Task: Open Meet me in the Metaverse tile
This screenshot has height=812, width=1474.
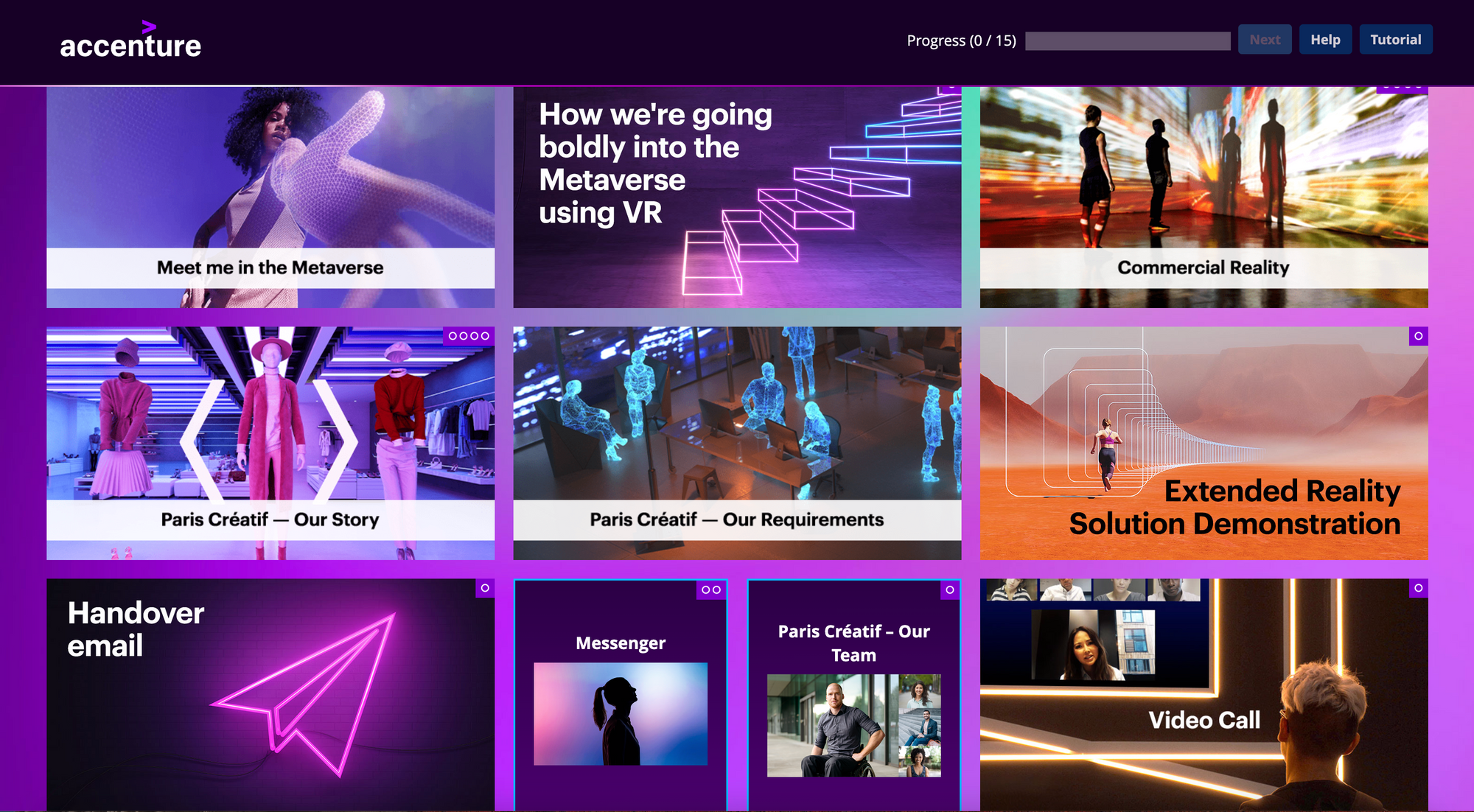Action: tap(270, 197)
